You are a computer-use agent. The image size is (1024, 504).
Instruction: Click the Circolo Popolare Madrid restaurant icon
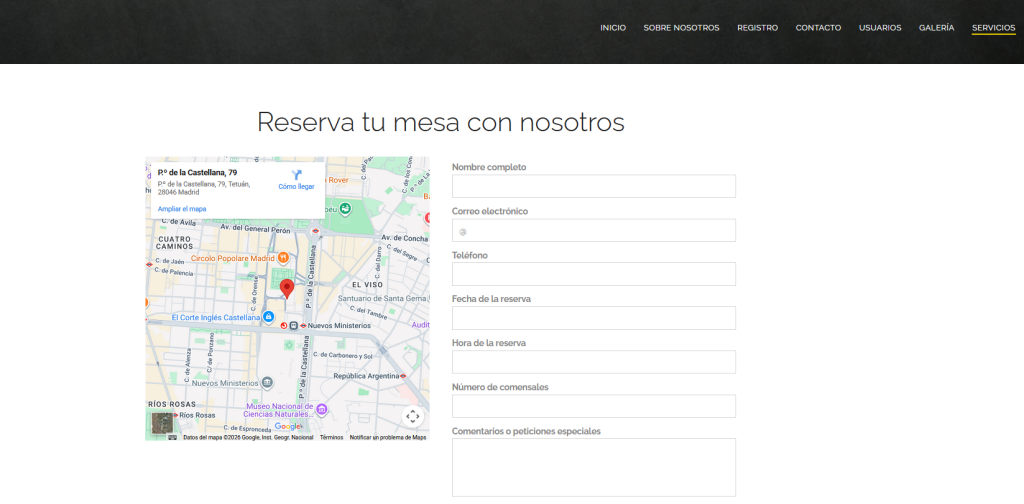(x=283, y=258)
